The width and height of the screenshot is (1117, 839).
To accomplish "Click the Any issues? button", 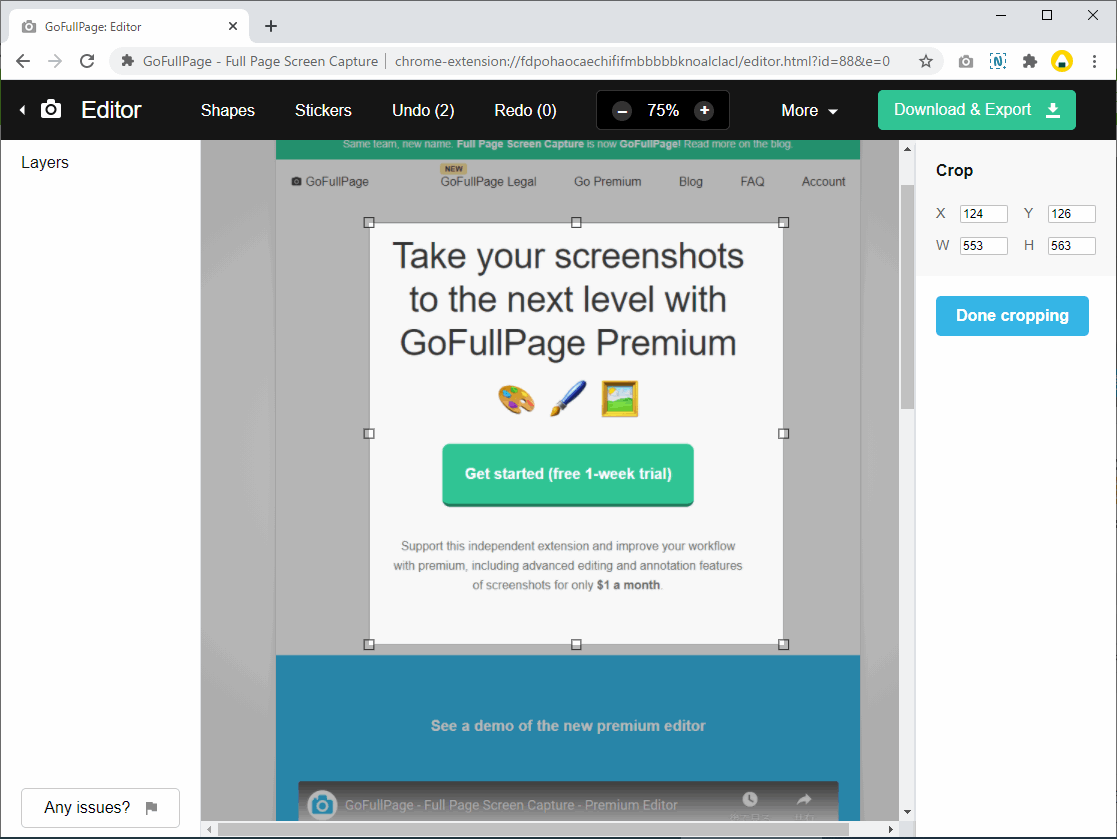I will pyautogui.click(x=100, y=808).
